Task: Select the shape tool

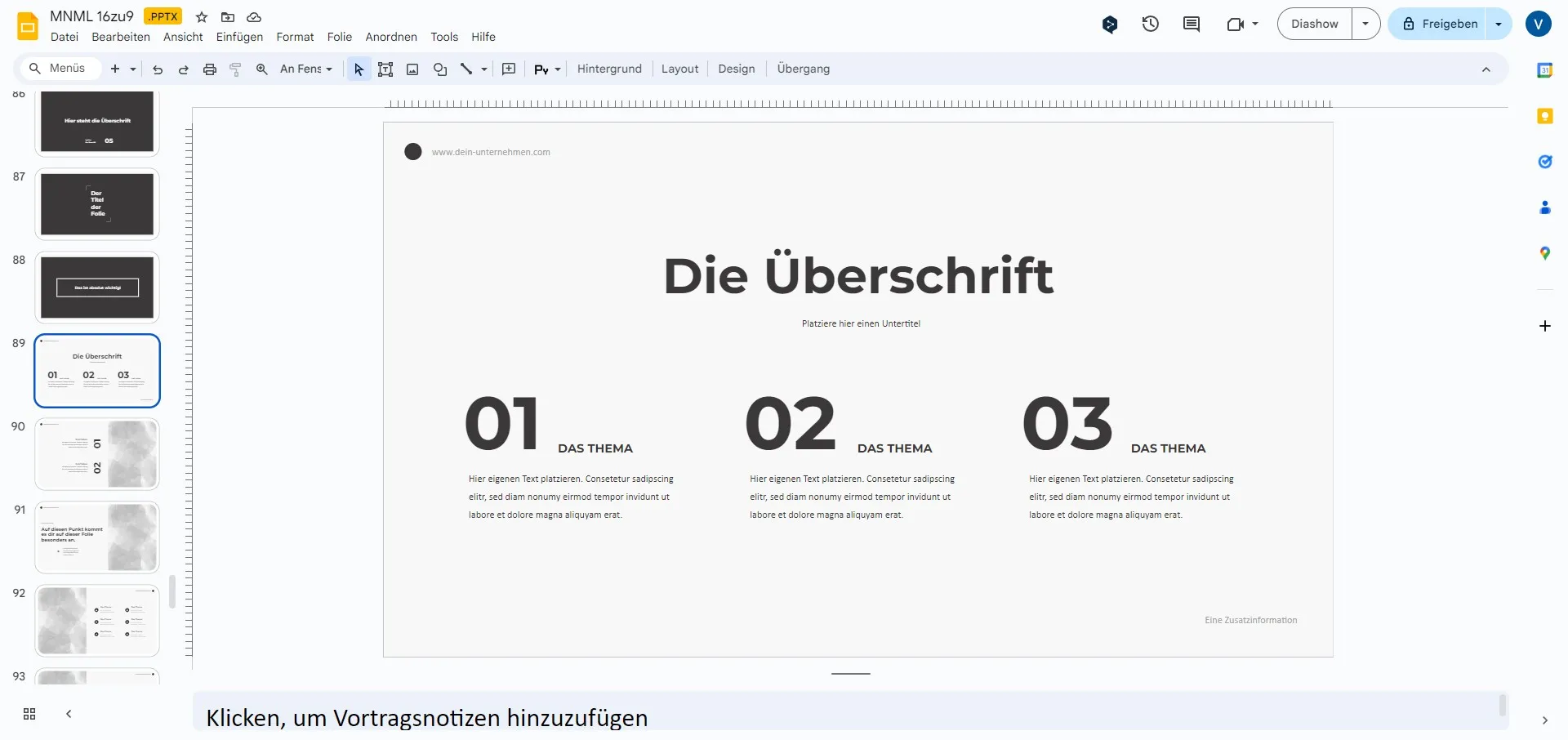Action: (x=440, y=69)
